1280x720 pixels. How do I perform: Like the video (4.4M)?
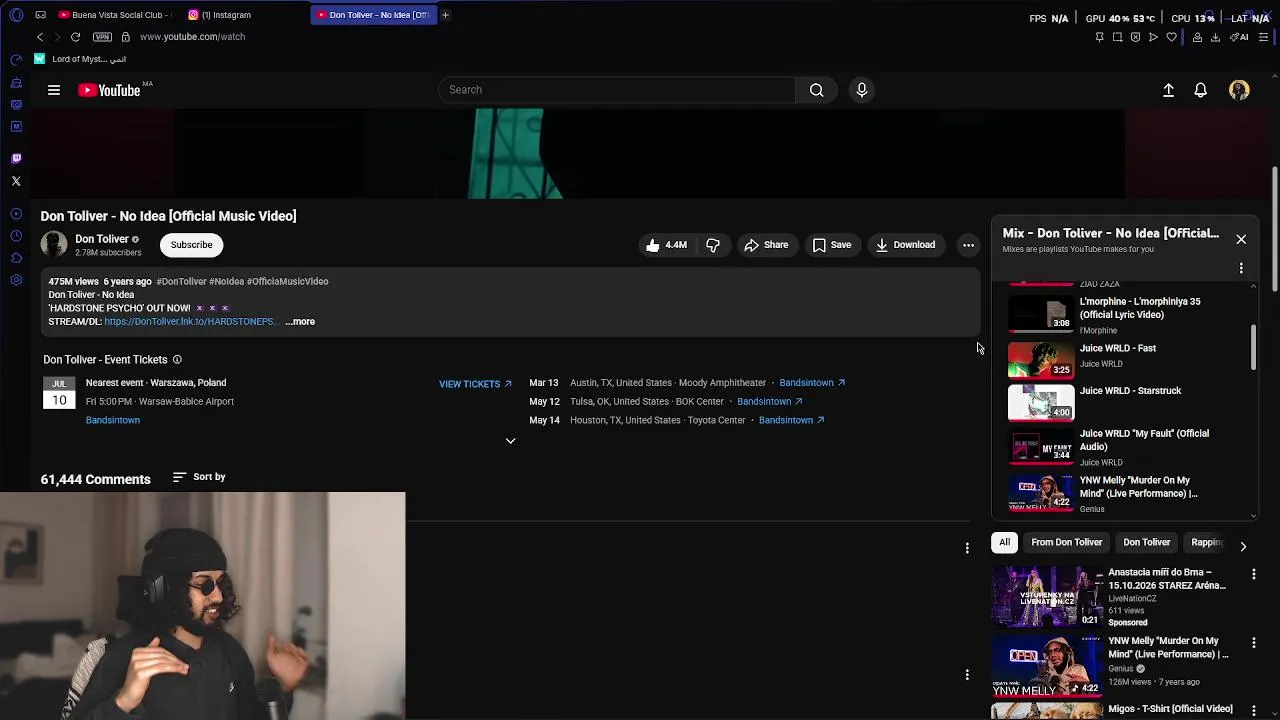[x=666, y=245]
